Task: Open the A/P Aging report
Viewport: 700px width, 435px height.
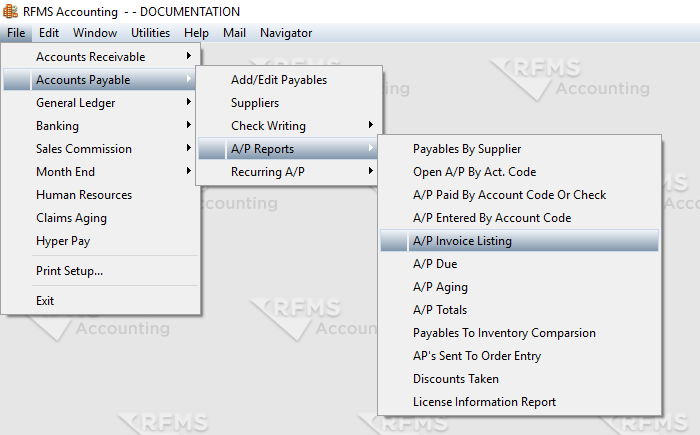Action: click(519, 287)
